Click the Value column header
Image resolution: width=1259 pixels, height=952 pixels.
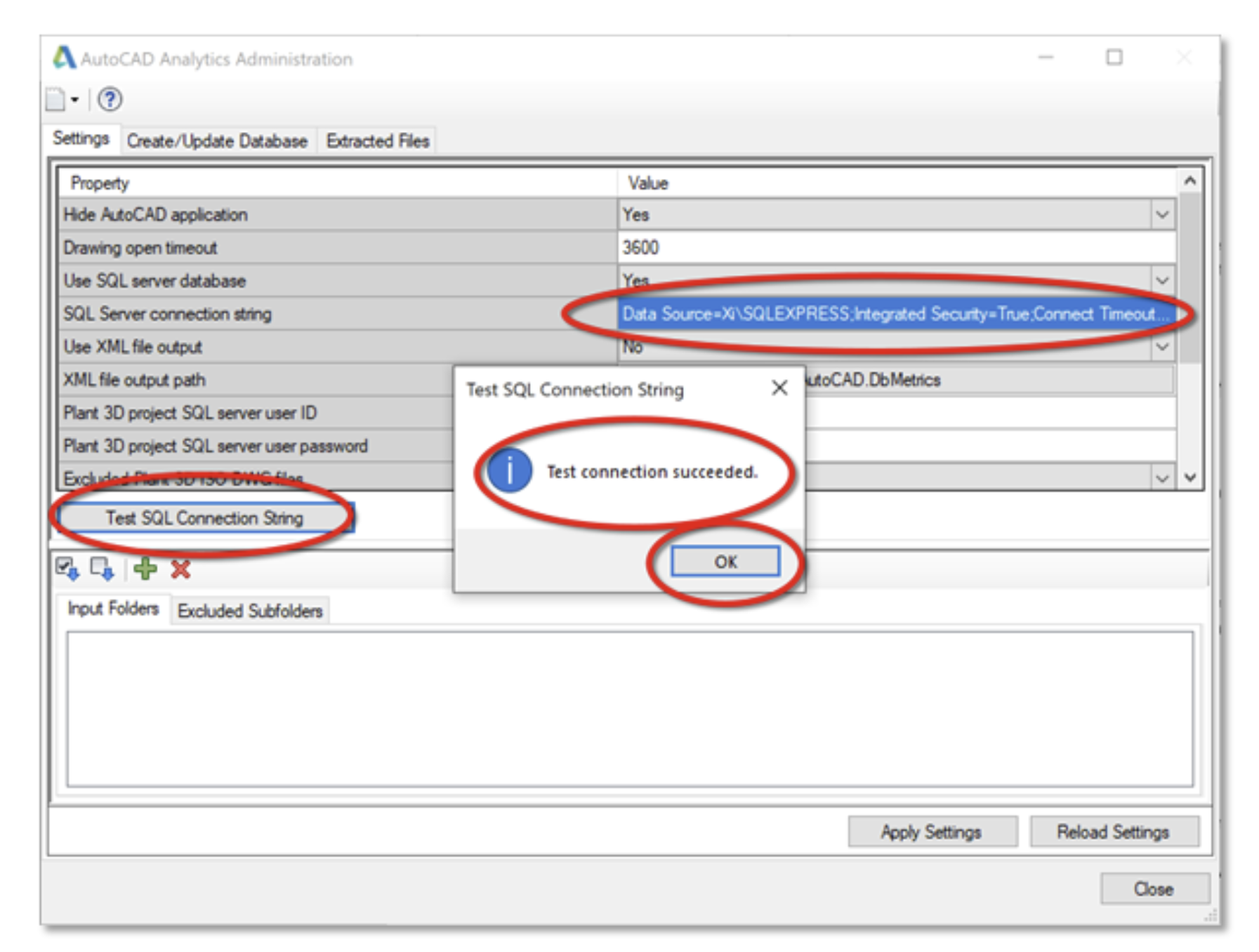(x=897, y=183)
